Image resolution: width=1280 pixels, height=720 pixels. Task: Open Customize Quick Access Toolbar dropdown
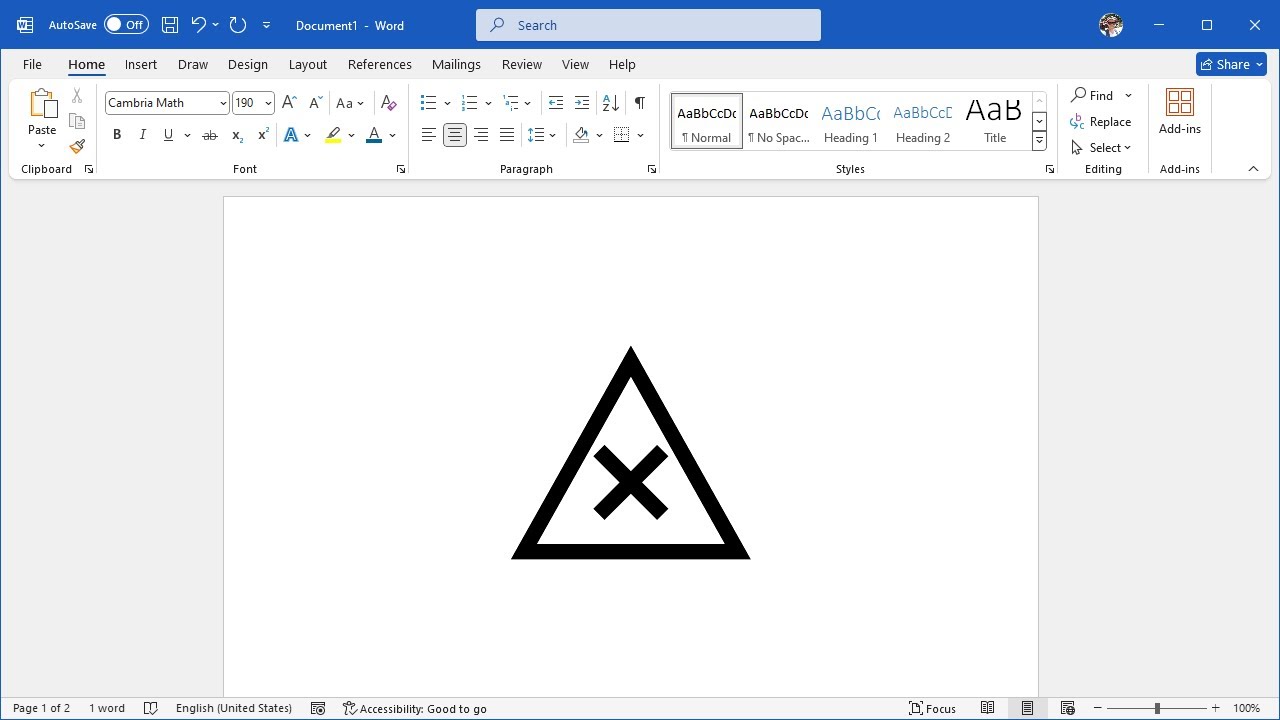[266, 25]
